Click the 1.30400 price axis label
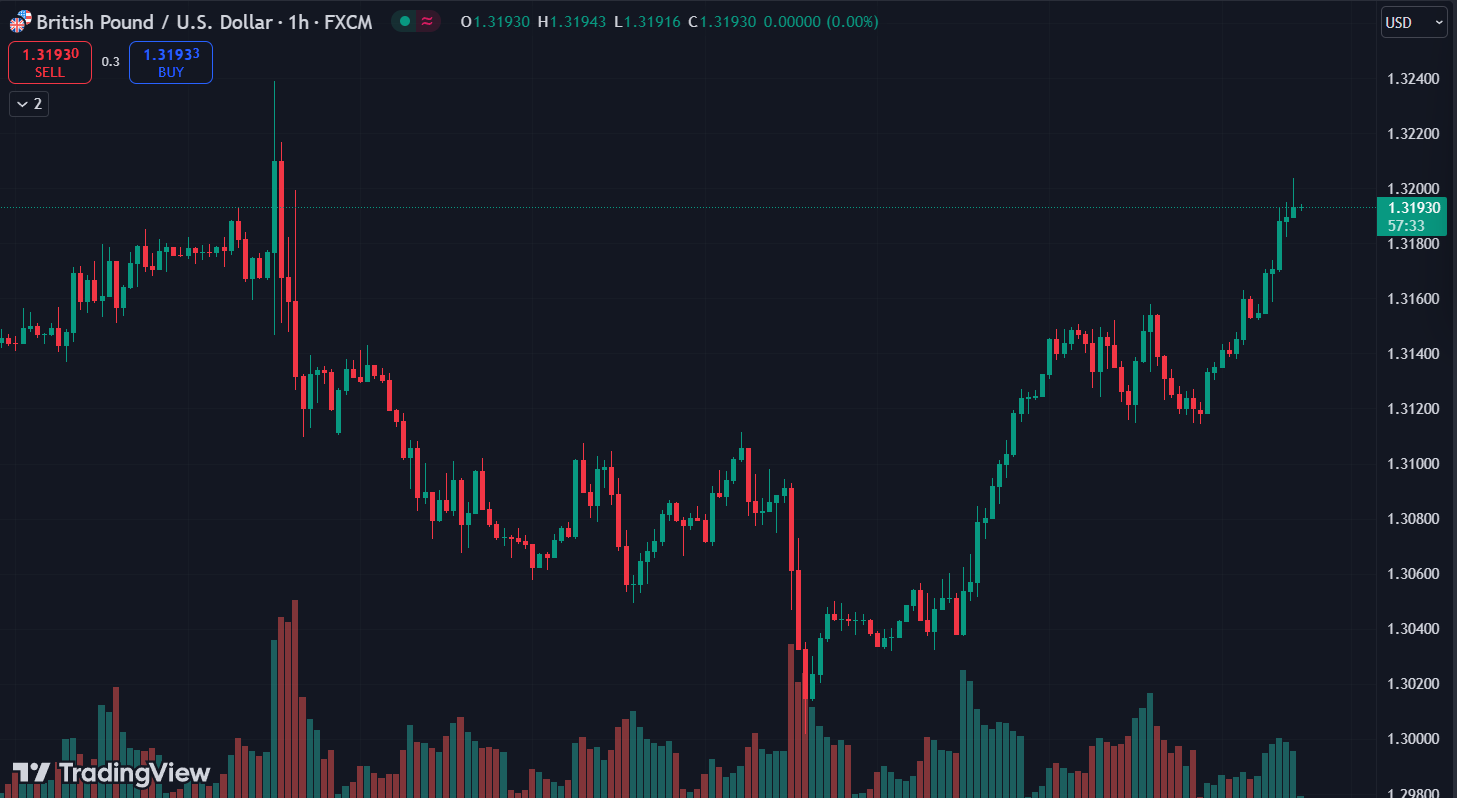 click(1414, 629)
